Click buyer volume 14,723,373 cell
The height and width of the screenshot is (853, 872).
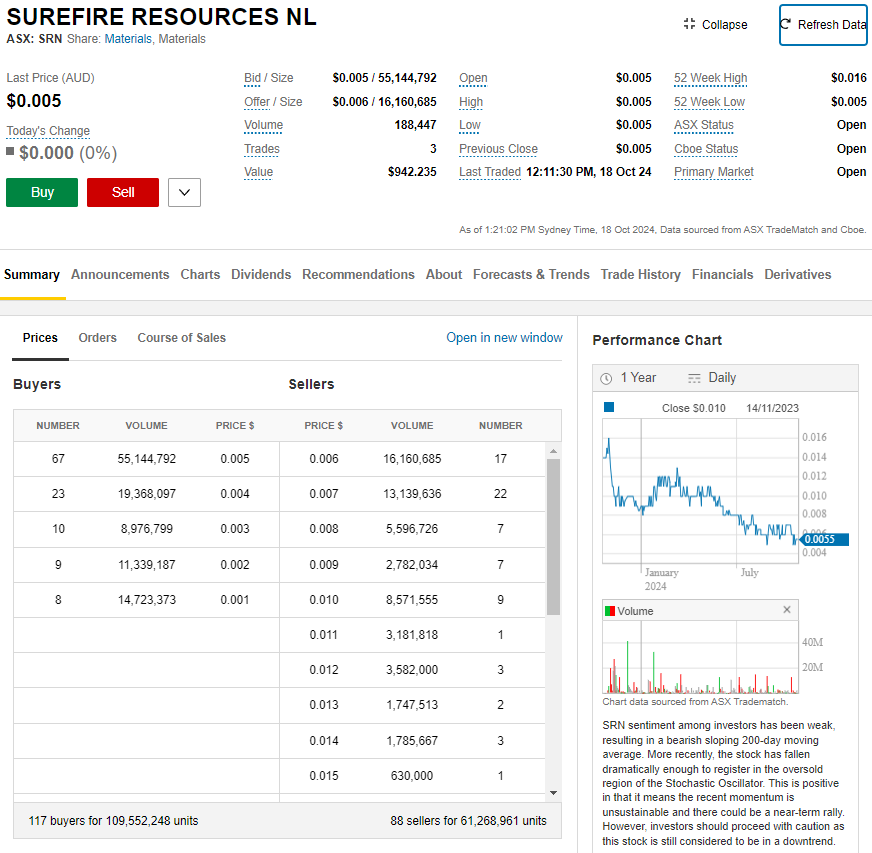(147, 600)
